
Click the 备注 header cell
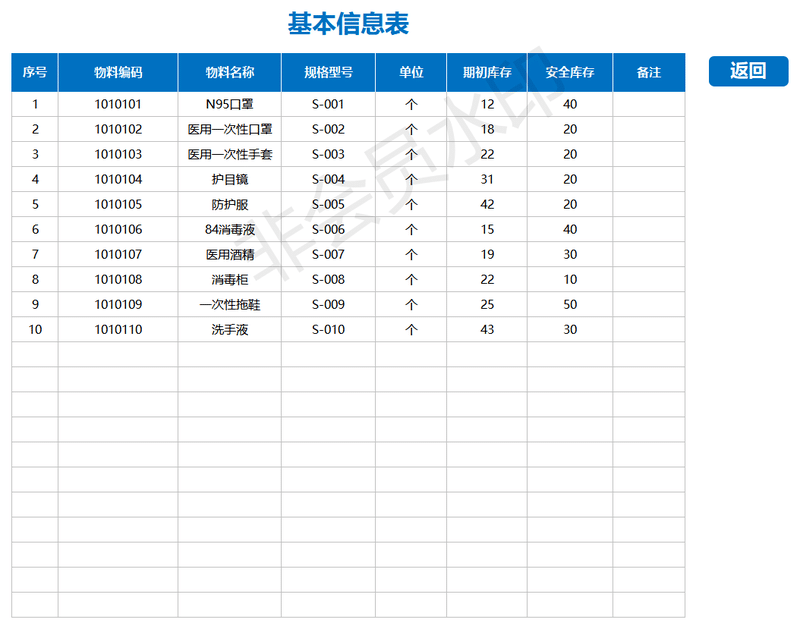click(x=649, y=73)
